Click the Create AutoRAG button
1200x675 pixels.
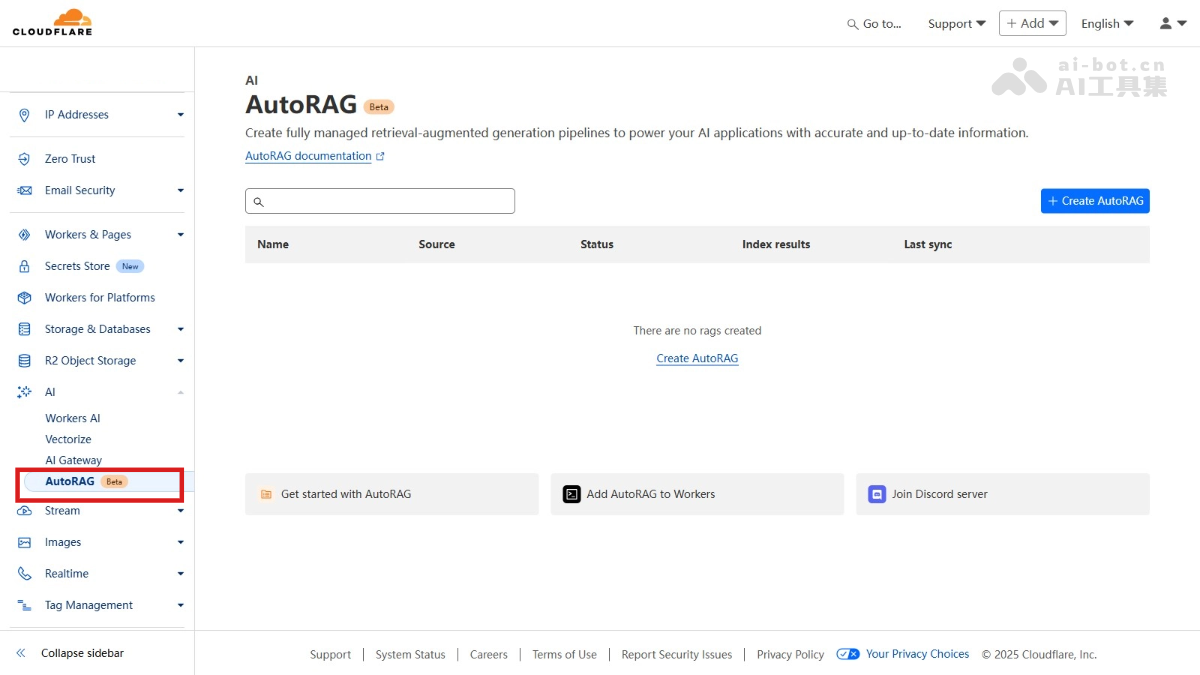[x=1095, y=200]
